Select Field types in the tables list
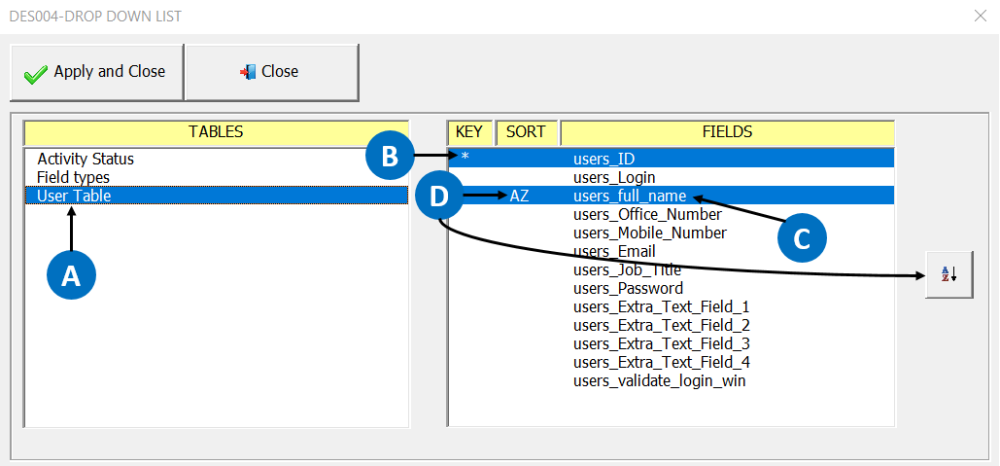The height and width of the screenshot is (466, 1000). [216, 177]
